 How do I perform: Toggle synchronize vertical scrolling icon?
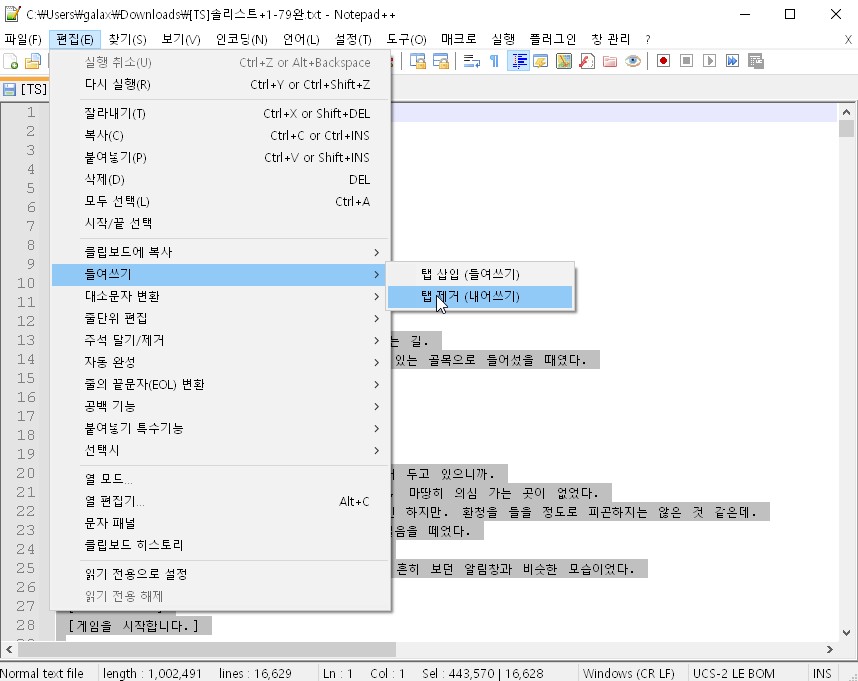(418, 61)
